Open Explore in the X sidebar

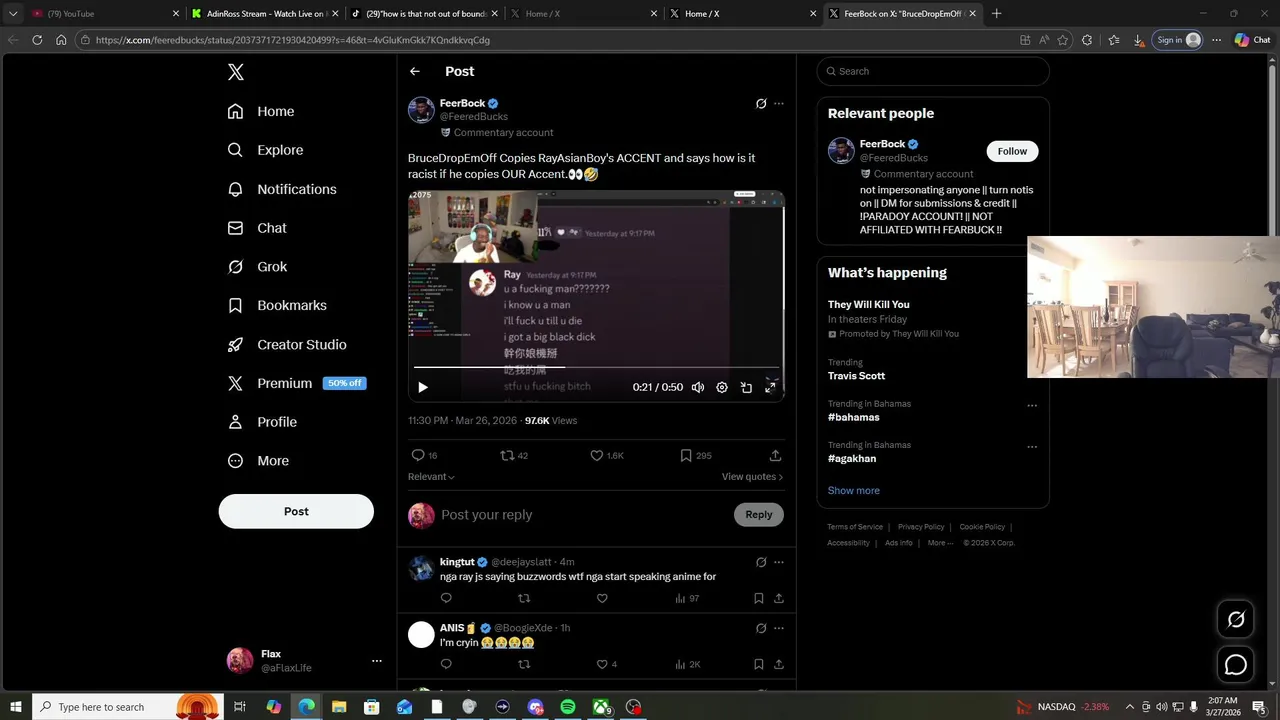265,150
